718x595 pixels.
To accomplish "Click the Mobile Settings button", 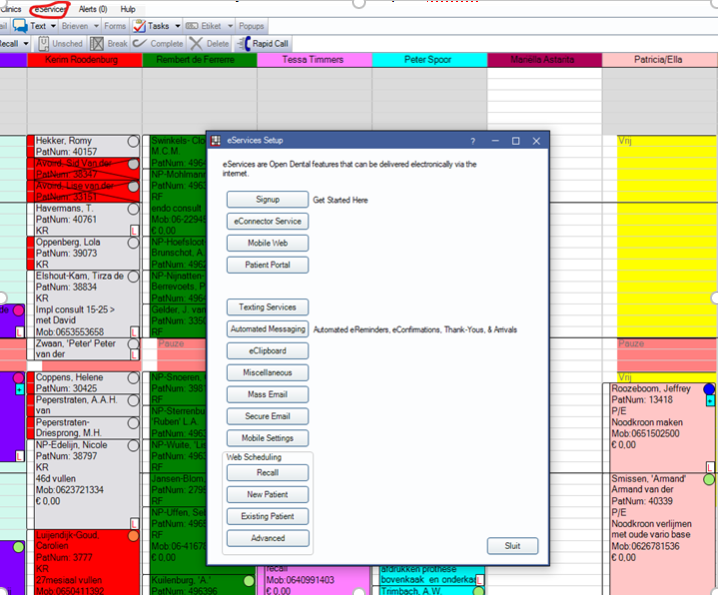I will point(267,438).
